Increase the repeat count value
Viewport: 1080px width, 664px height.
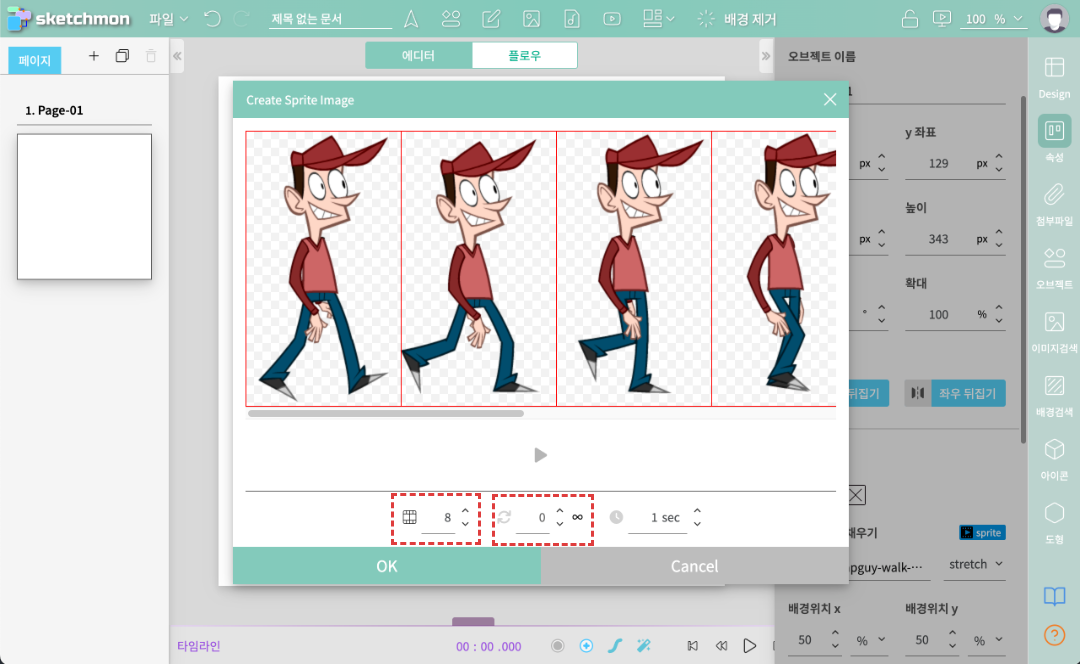pyautogui.click(x=560, y=511)
